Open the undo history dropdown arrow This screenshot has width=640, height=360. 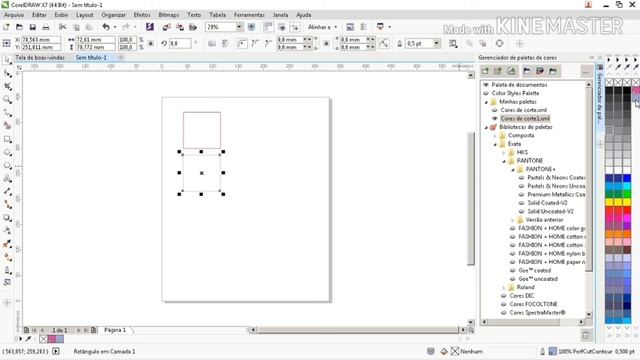[115, 27]
